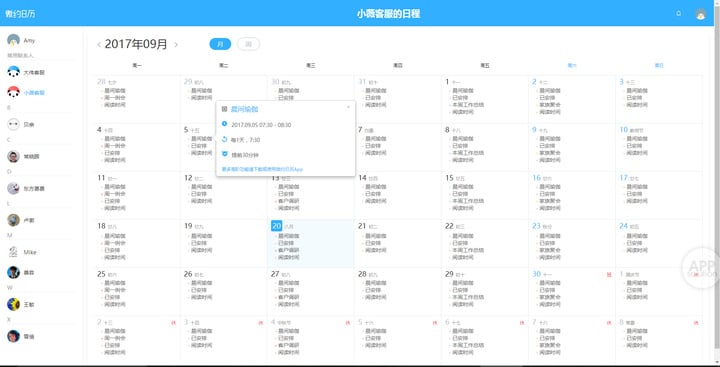
Task: Click the 微约日历 logo in header
Action: click(x=20, y=14)
